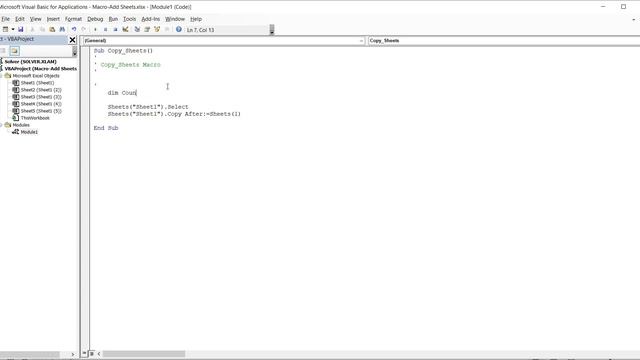Open the (General) object dropdown
Screen dimensions: 640x360
(x=361, y=41)
